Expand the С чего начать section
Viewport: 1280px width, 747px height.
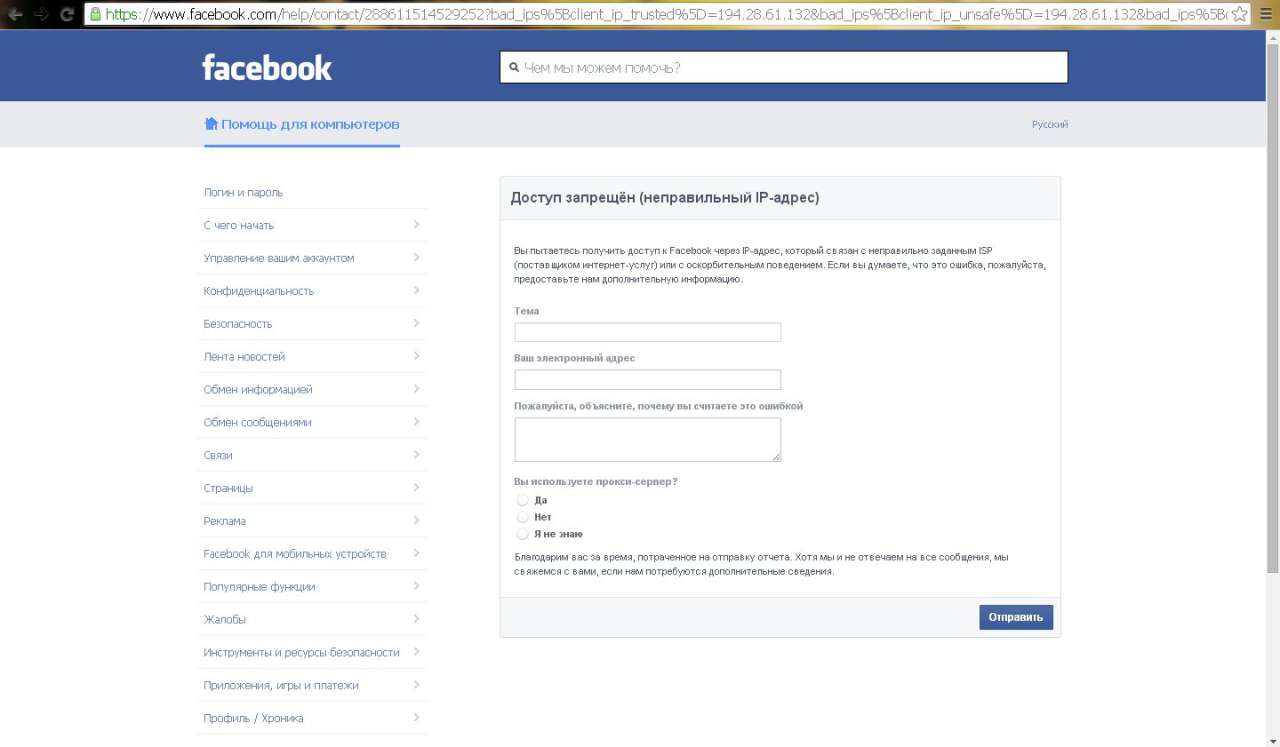point(415,225)
